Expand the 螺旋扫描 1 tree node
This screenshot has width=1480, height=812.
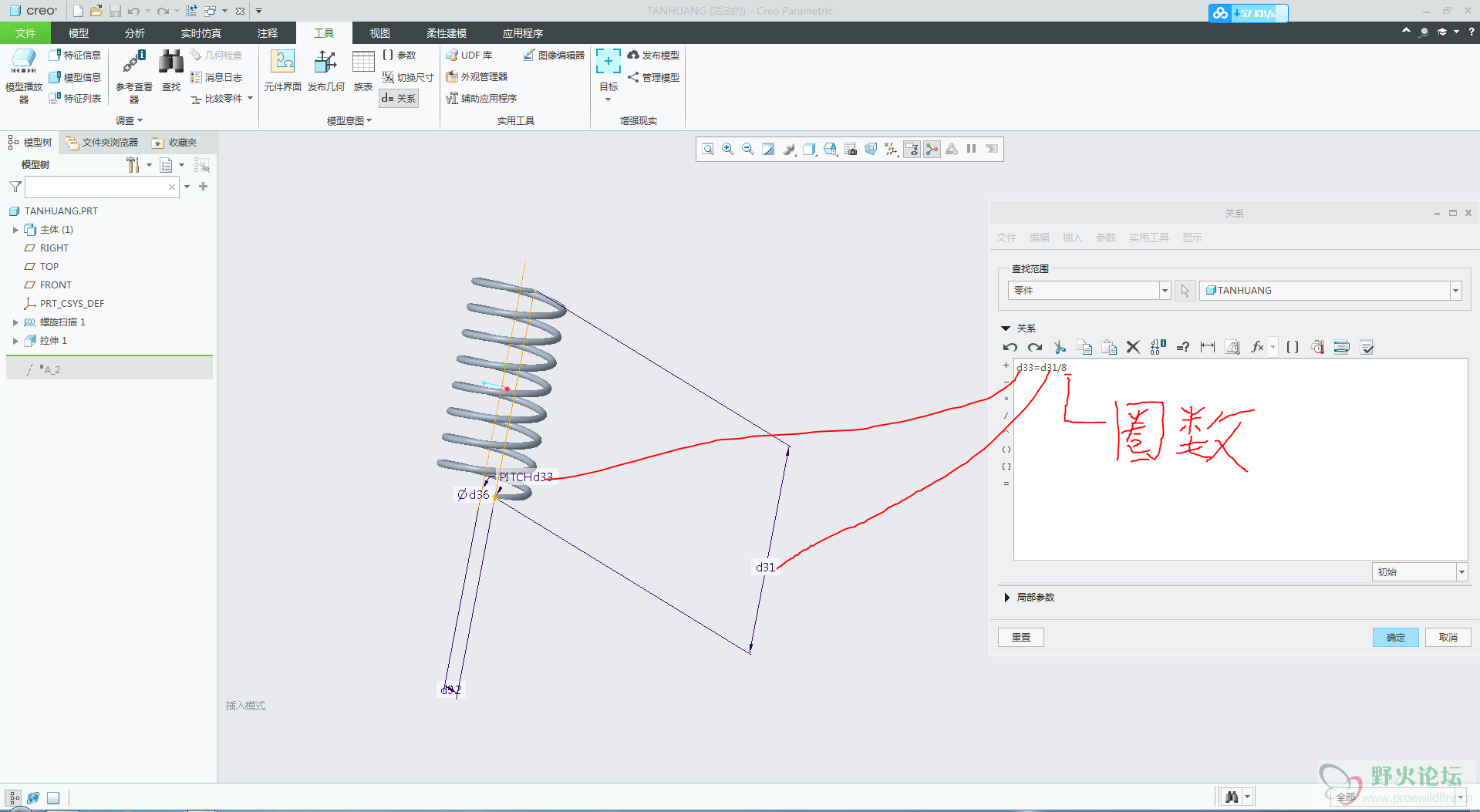15,322
